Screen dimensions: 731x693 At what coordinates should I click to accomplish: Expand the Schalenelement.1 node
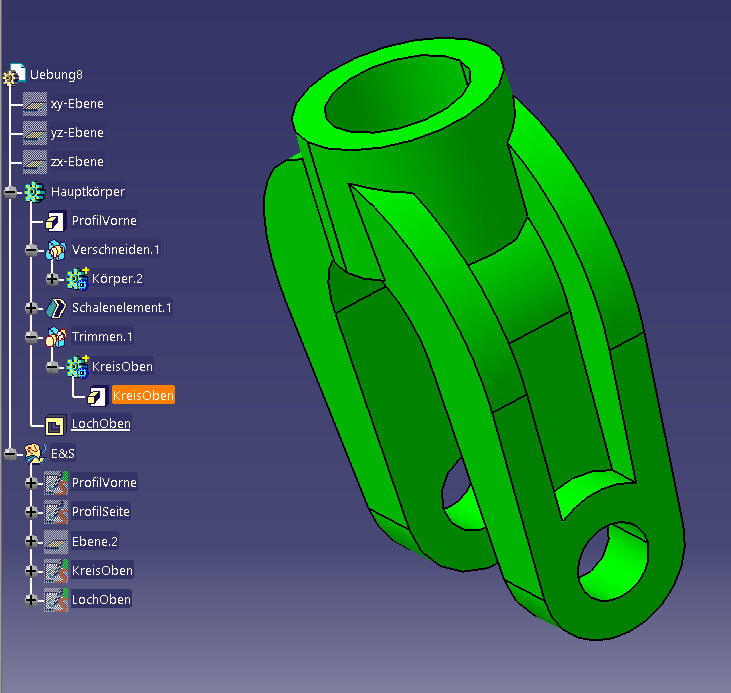point(31,308)
